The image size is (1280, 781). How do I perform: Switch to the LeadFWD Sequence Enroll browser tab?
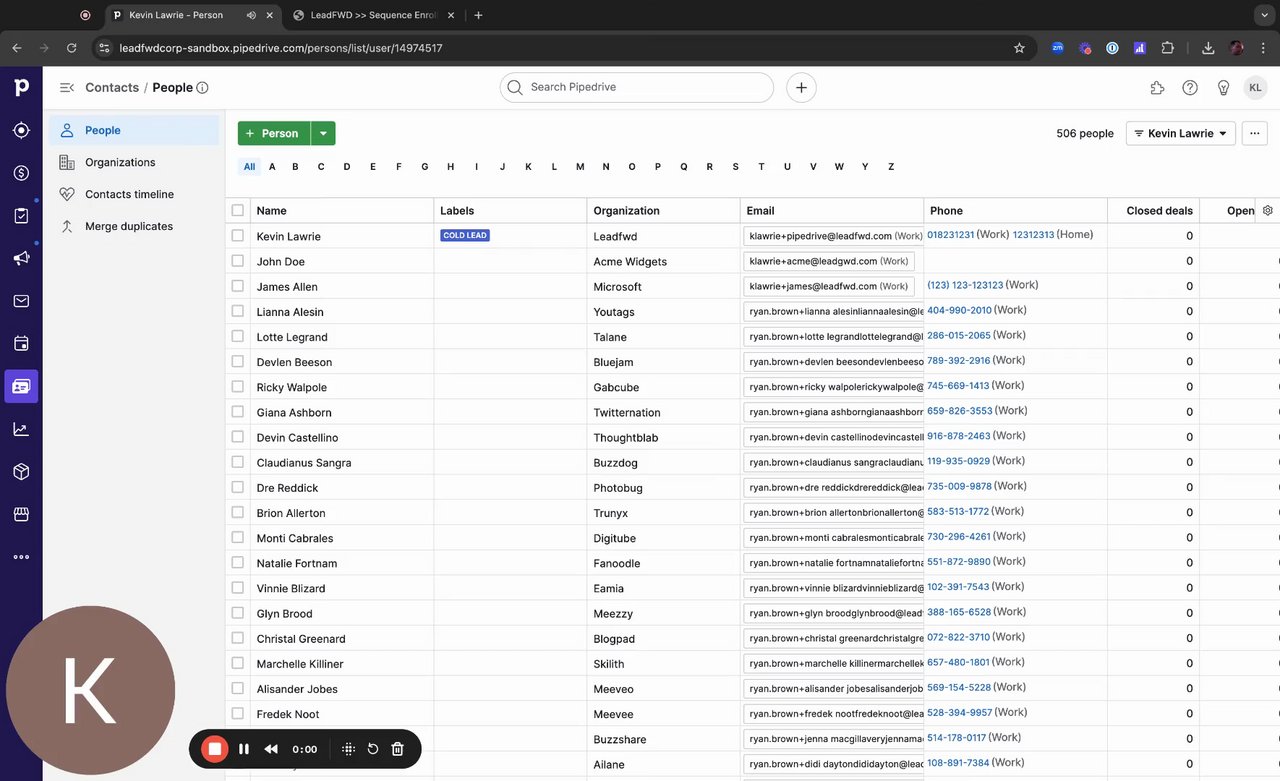tap(373, 15)
